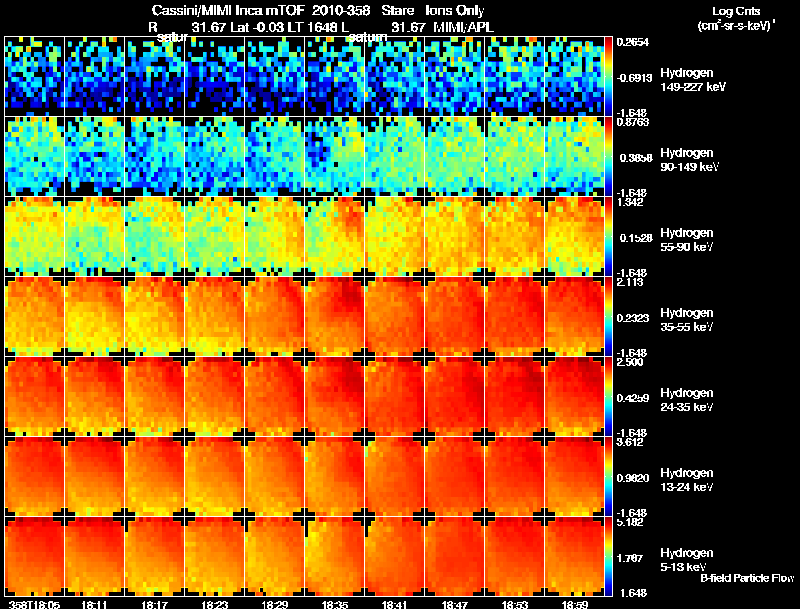Viewport: 800px width, 609px height.
Task: Click the Cassini/MIMI Inca mTOF title text
Action: point(228,10)
